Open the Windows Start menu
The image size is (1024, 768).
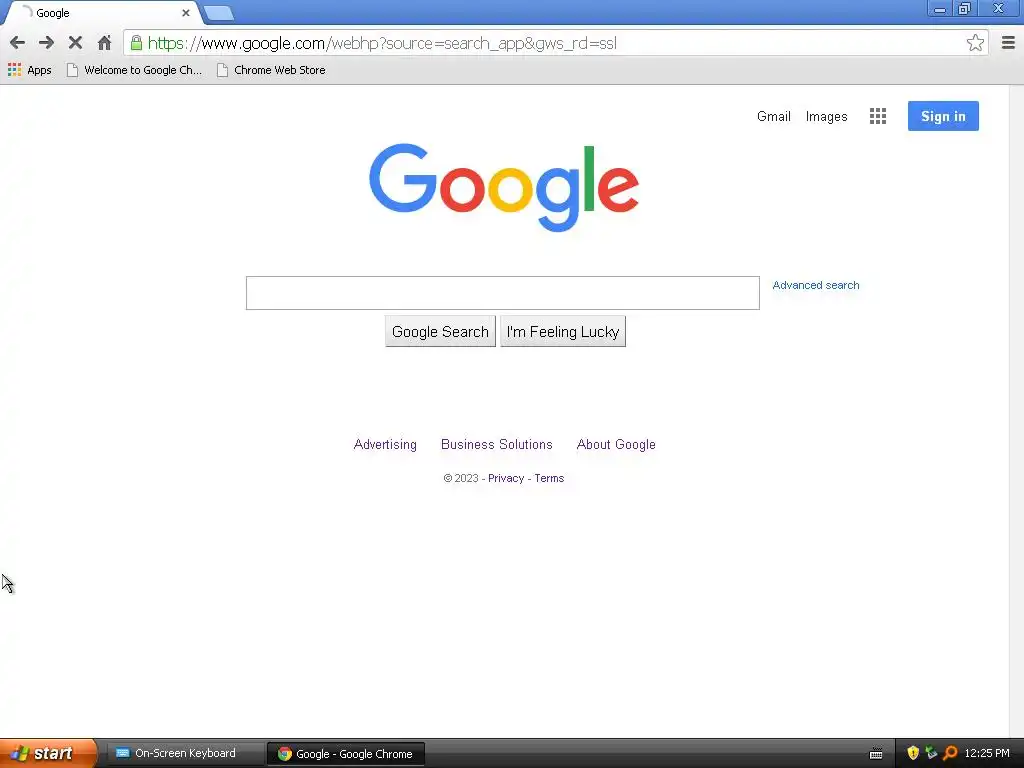point(48,753)
